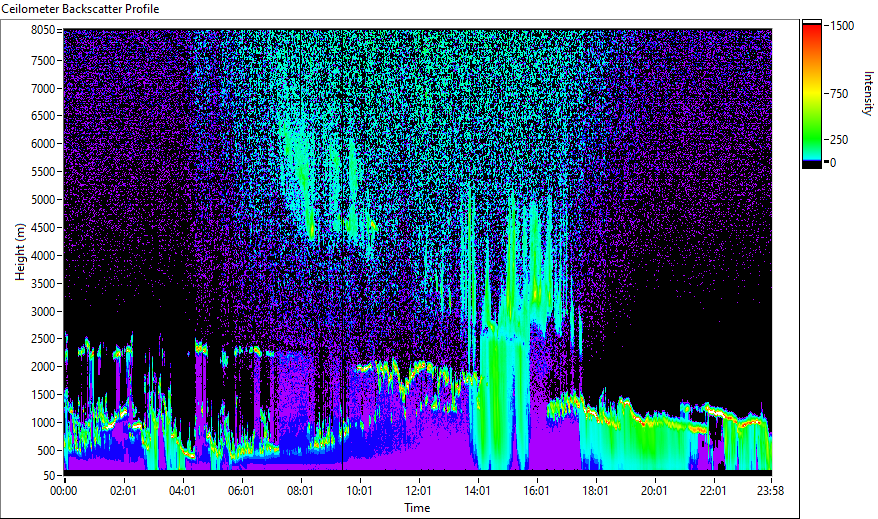Screen dimensions: 878x519
Task: Select the 250 intensity scale label
Action: pyautogui.click(x=839, y=140)
